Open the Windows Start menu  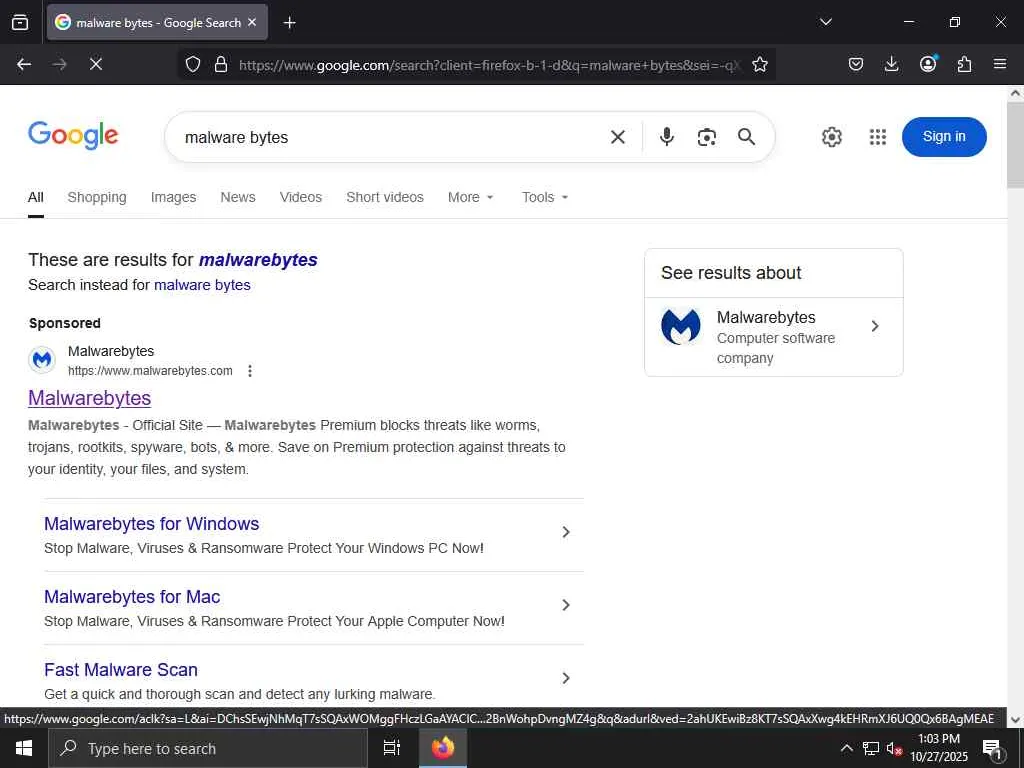[x=24, y=748]
